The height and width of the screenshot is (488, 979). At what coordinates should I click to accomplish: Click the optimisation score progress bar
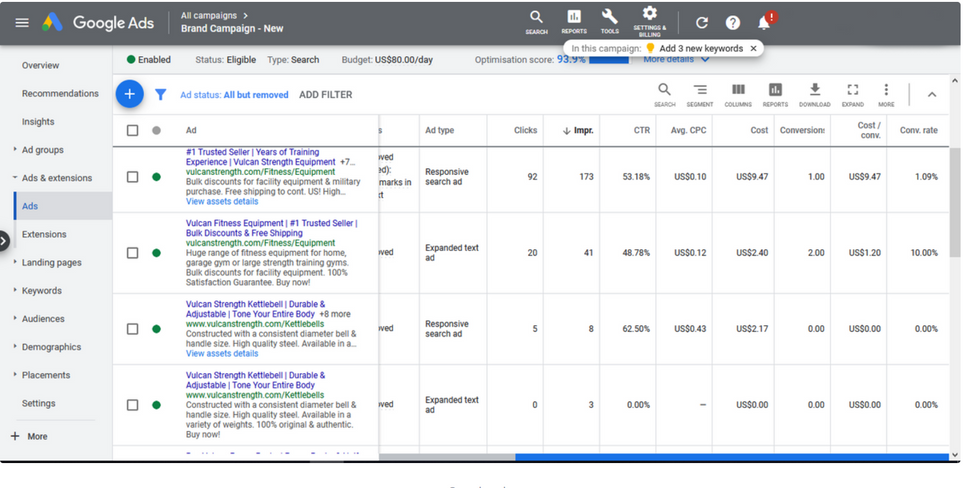pyautogui.click(x=609, y=60)
